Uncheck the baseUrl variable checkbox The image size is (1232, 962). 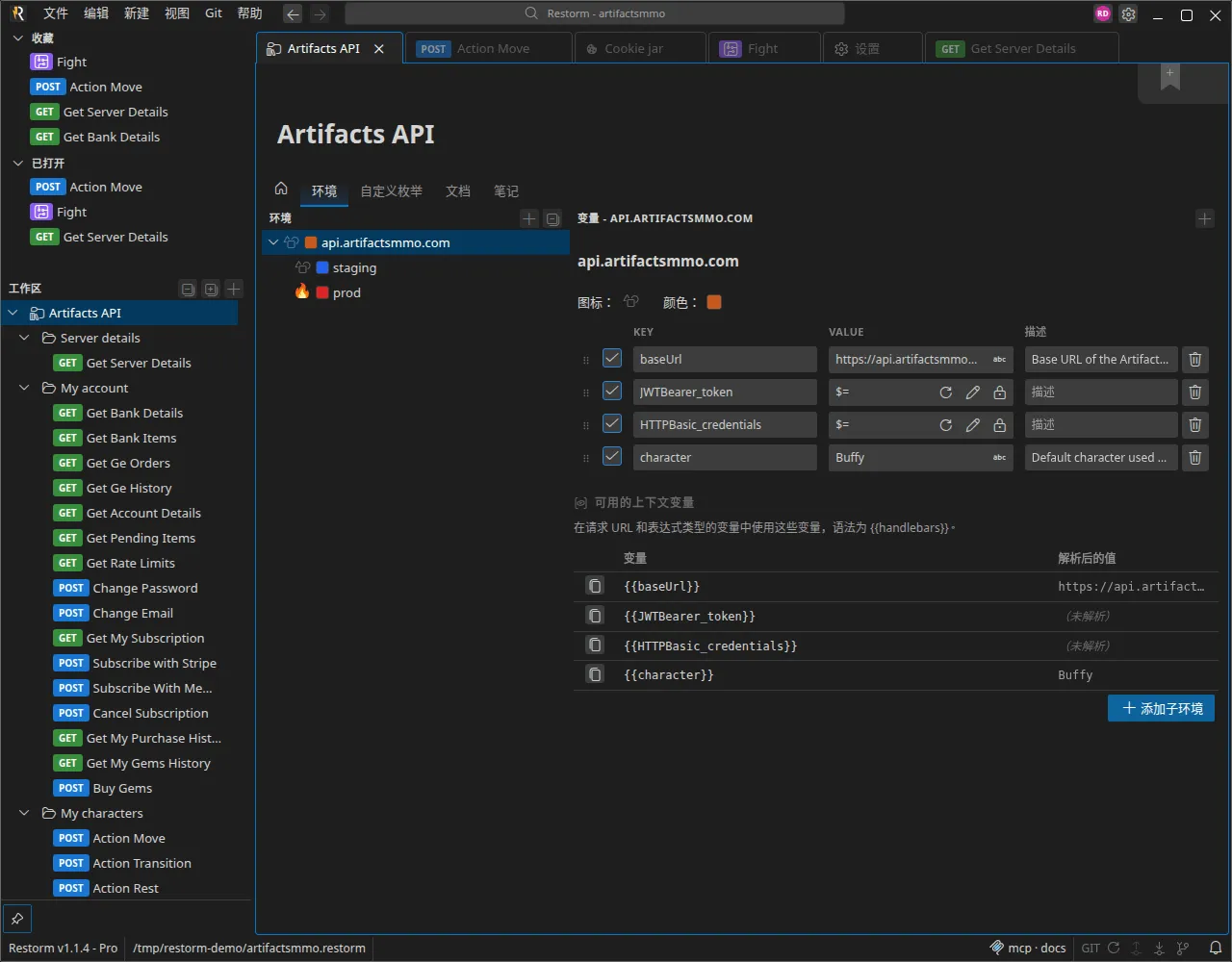click(612, 359)
